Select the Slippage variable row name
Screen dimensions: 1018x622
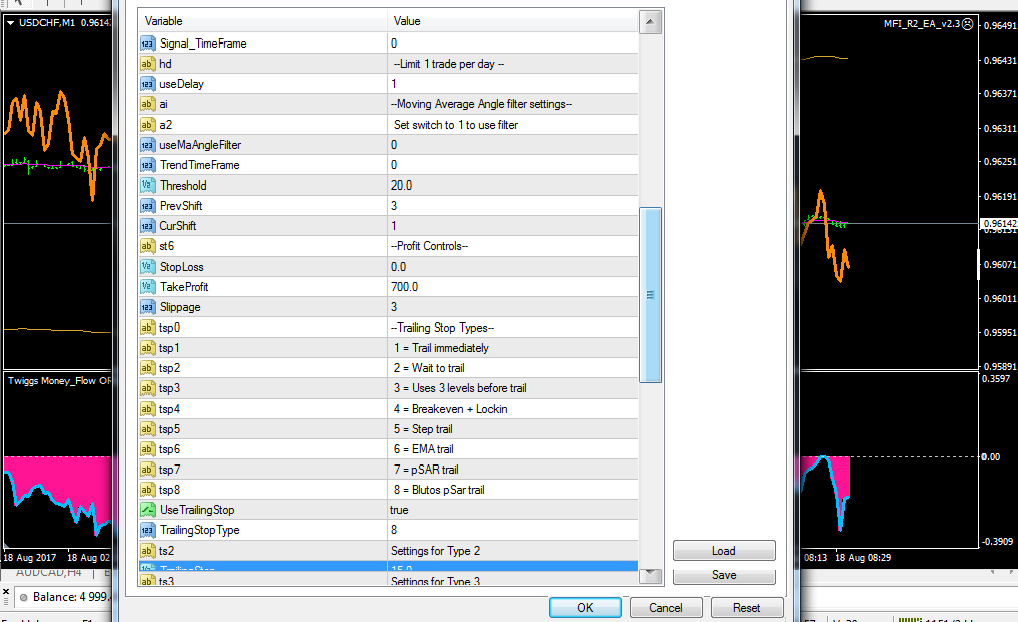click(180, 307)
